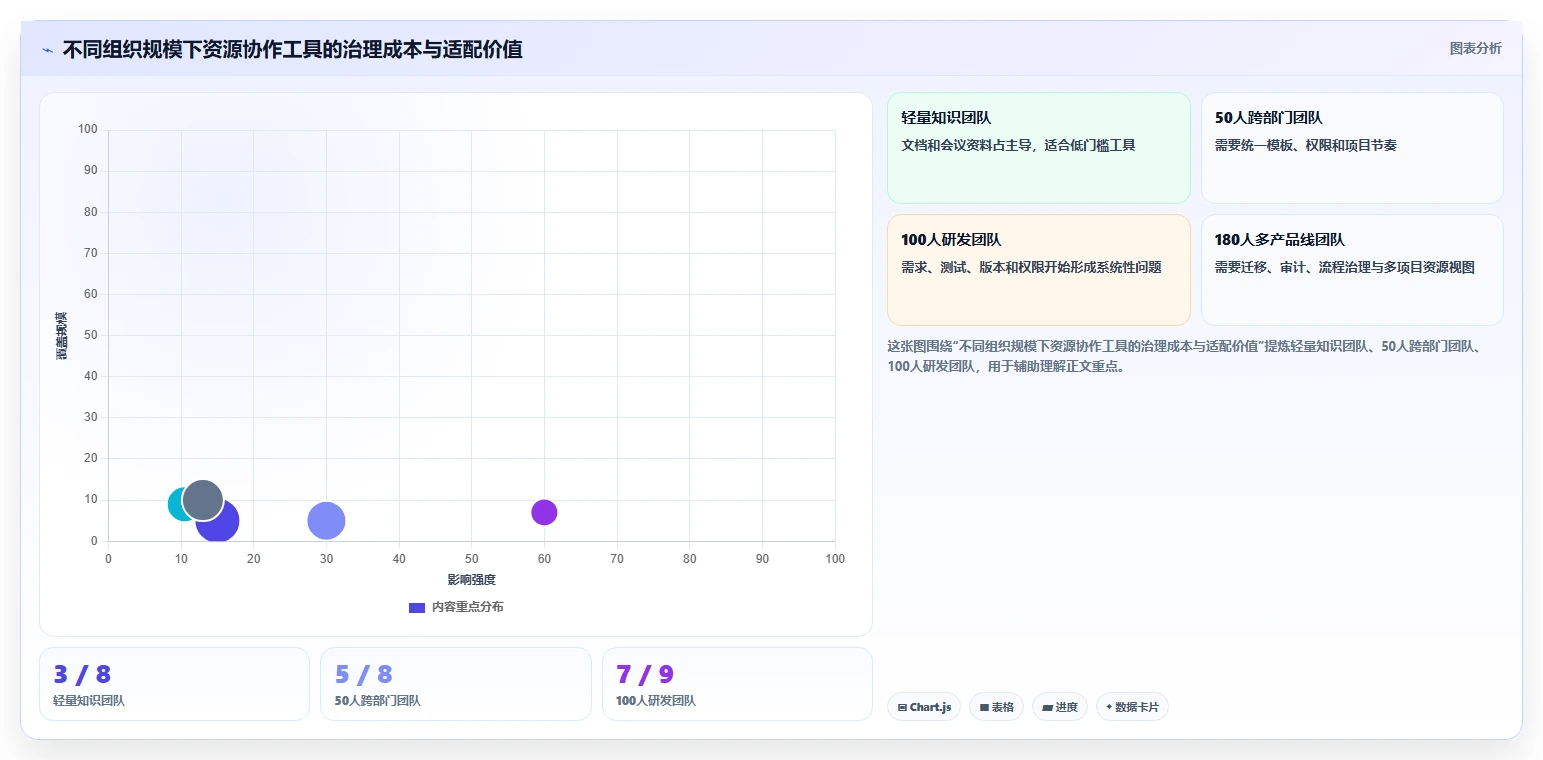The image size is (1543, 760).
Task: Click the 影响强度 x-axis label
Action: pyautogui.click(x=472, y=580)
